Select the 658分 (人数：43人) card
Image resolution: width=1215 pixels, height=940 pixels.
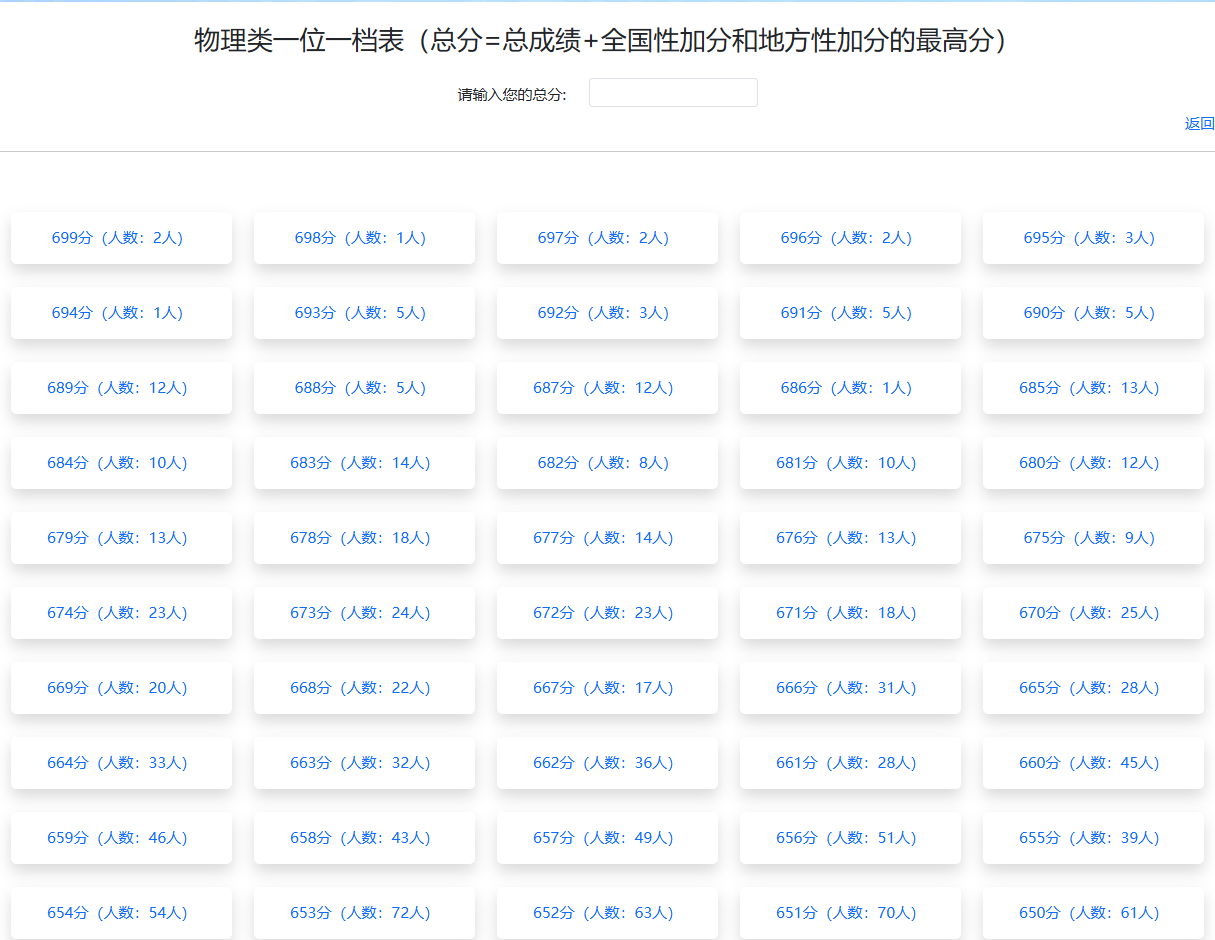[x=364, y=838]
